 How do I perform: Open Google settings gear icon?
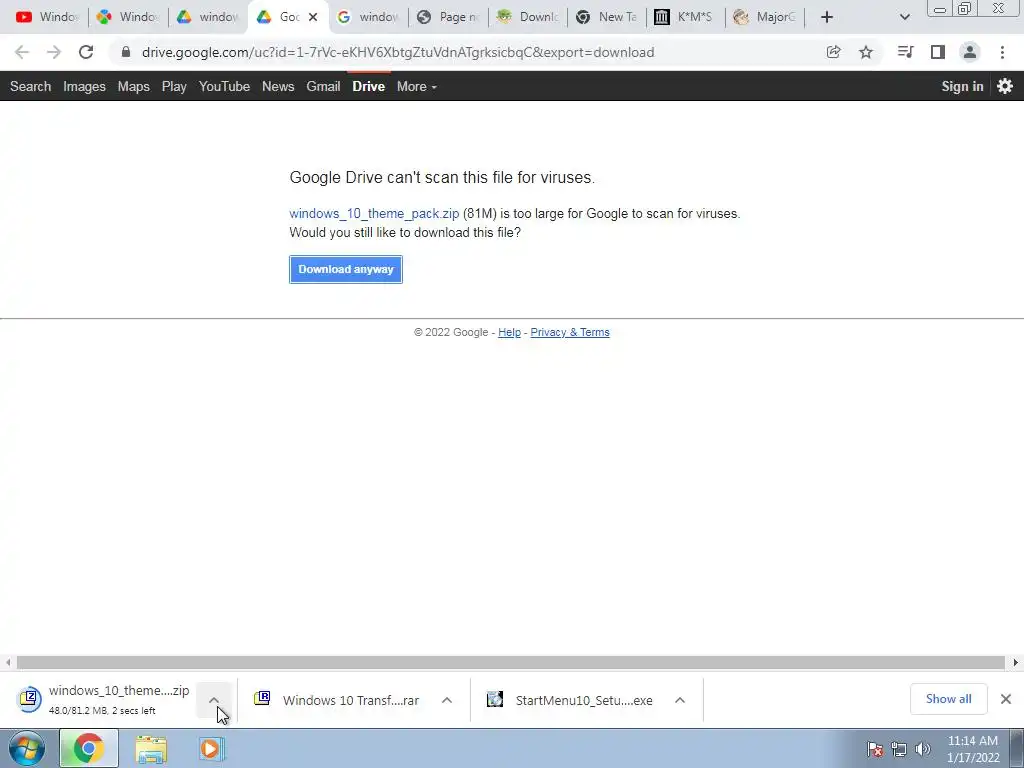[x=1005, y=86]
